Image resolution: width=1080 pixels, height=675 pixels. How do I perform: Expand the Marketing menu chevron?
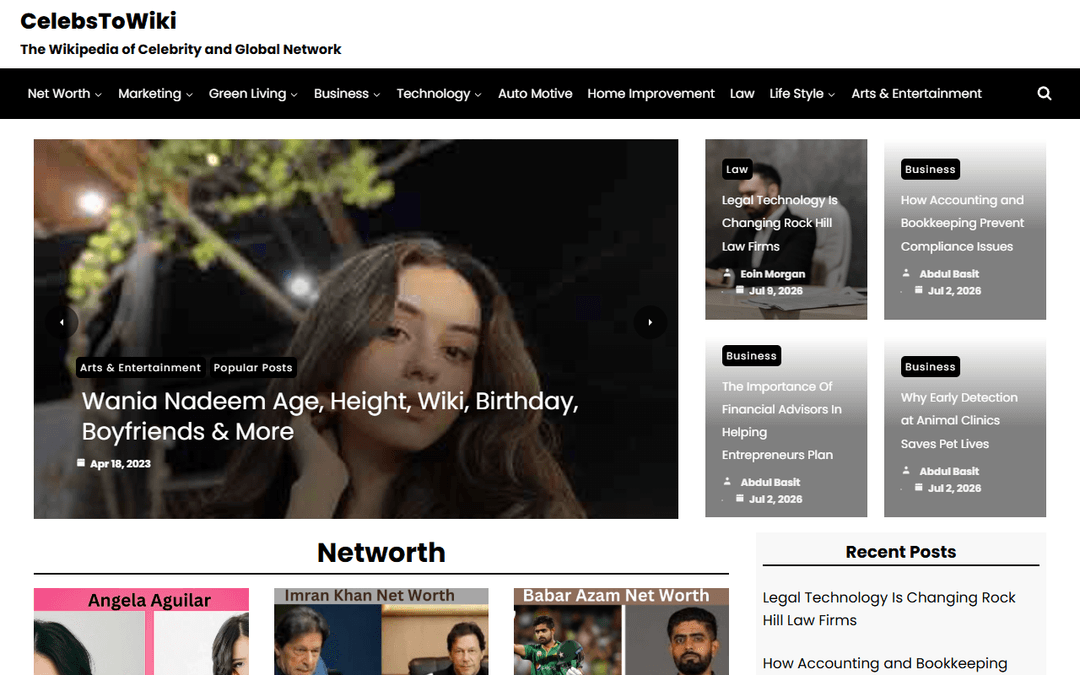click(x=189, y=94)
